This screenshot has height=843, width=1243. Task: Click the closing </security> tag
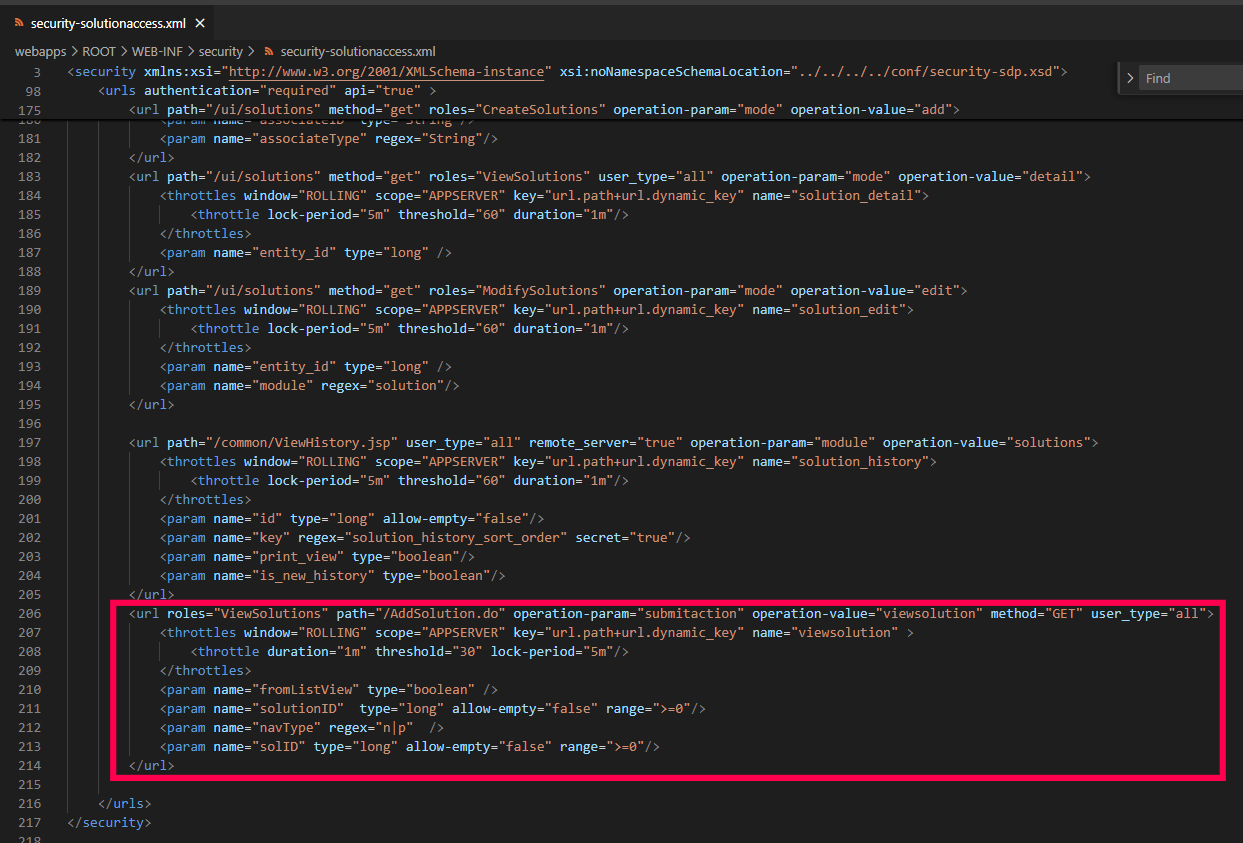pos(110,822)
